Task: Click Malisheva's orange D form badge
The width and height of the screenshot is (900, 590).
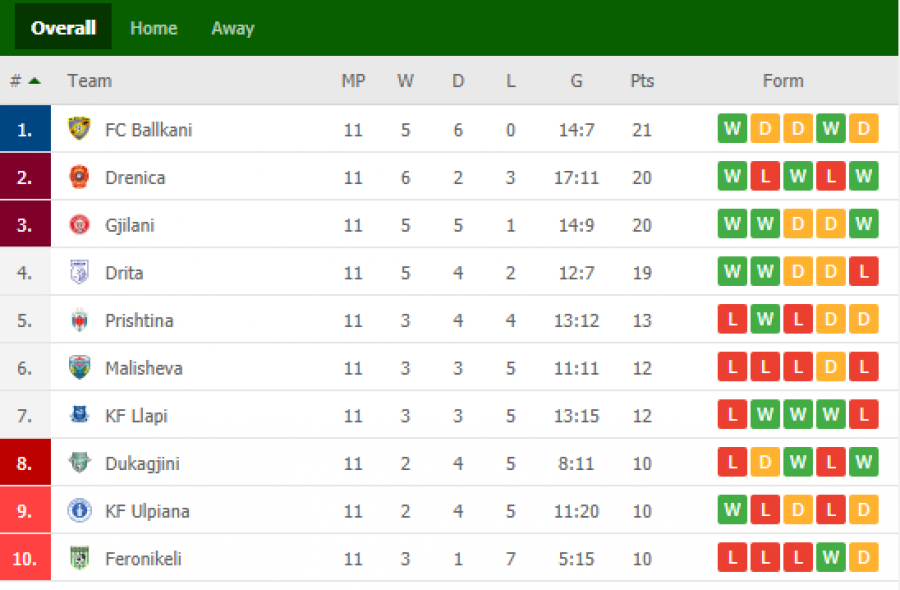Action: (x=831, y=367)
